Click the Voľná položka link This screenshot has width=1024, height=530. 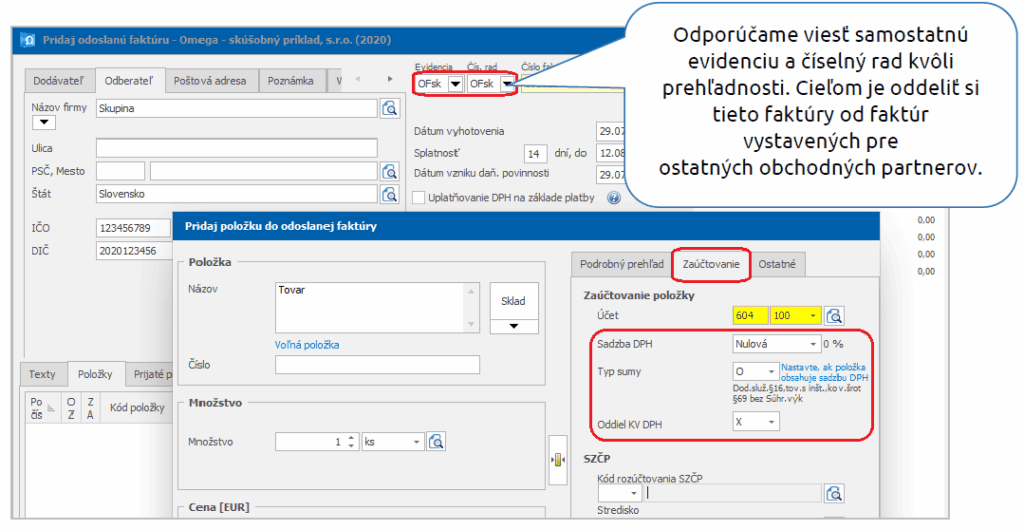coord(307,345)
